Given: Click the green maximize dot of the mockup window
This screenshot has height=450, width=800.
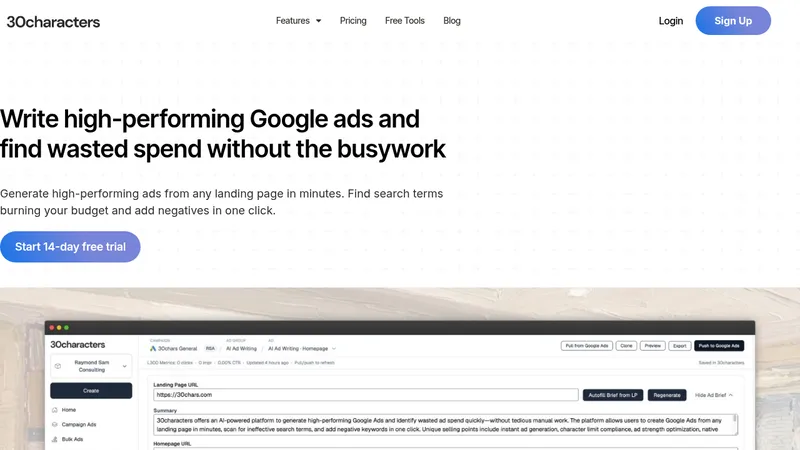Looking at the screenshot, I should [x=66, y=328].
